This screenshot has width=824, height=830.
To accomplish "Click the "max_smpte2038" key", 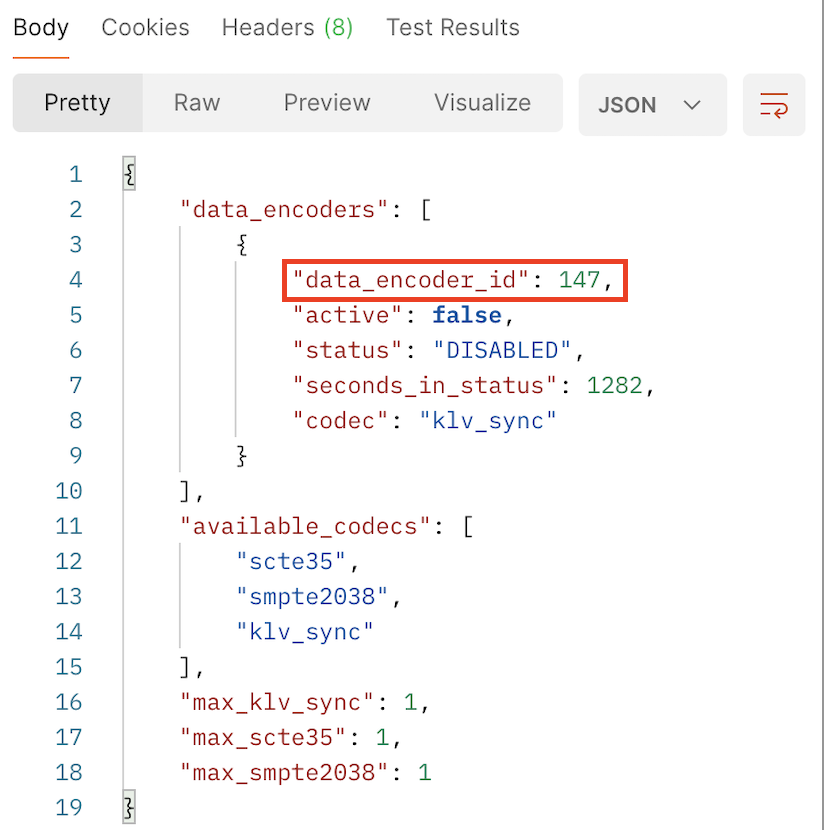I will point(284,773).
